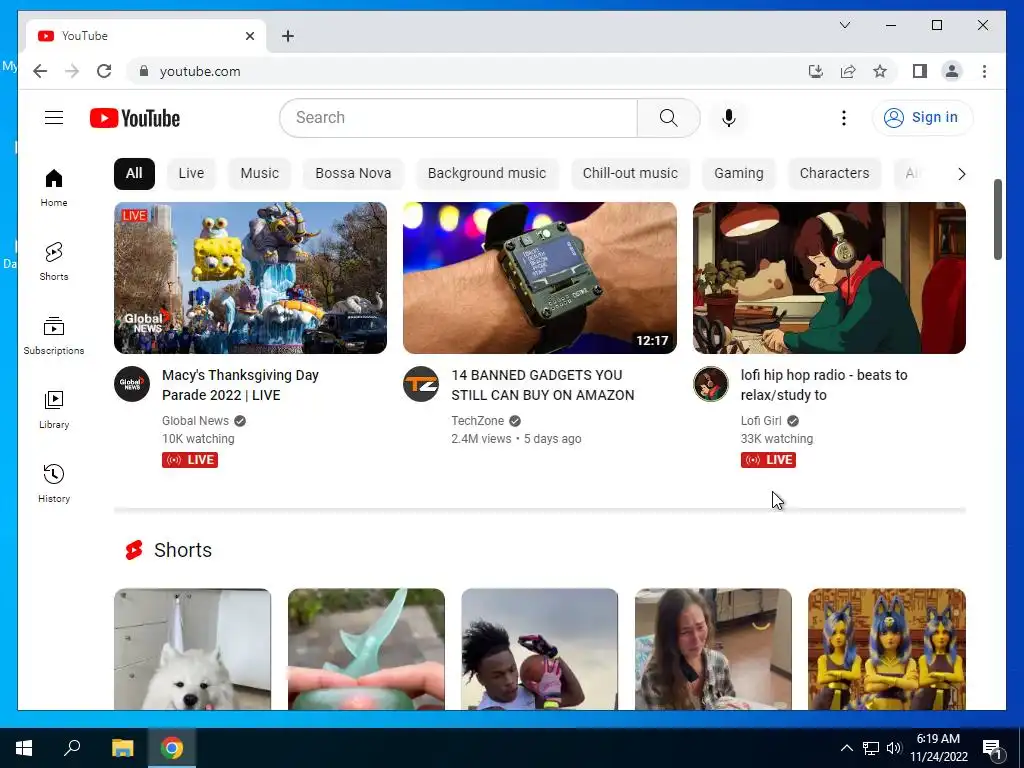Open taskbar search
The height and width of the screenshot is (768, 1024).
pos(72,748)
